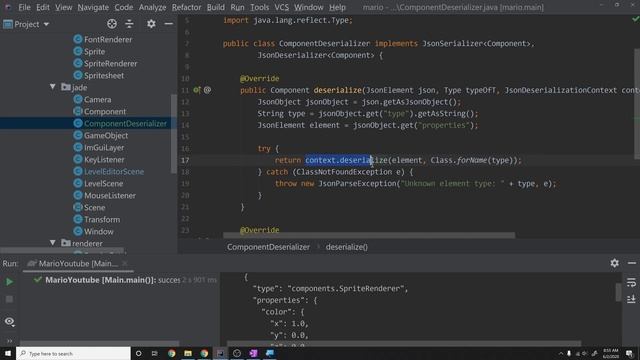This screenshot has height=360, width=640.
Task: Click the collapse all icon in Project panel
Action: (x=129, y=24)
